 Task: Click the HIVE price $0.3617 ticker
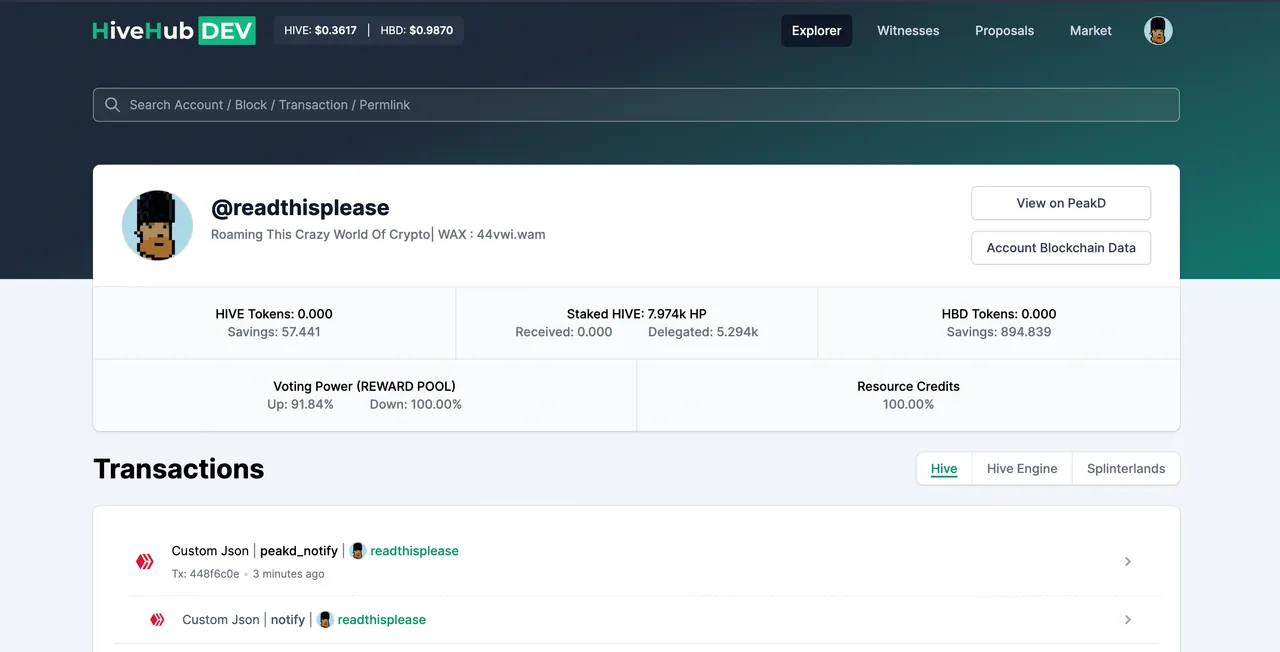320,30
